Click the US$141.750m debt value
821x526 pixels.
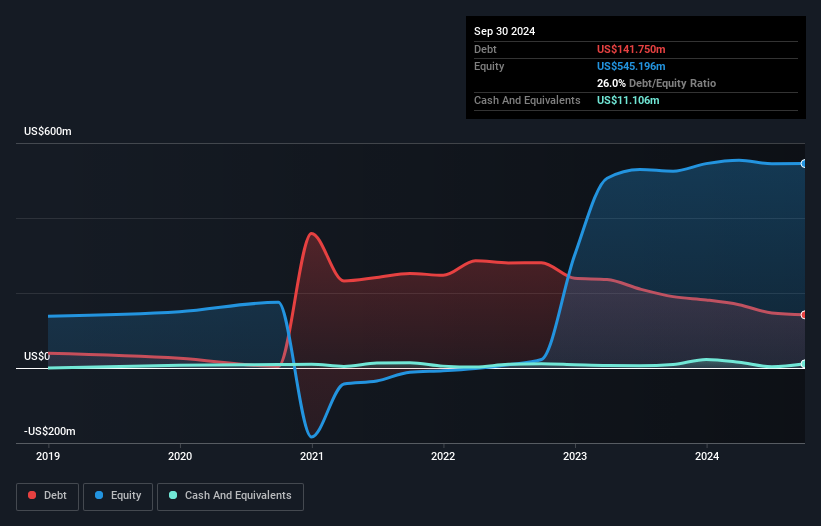[x=631, y=49]
